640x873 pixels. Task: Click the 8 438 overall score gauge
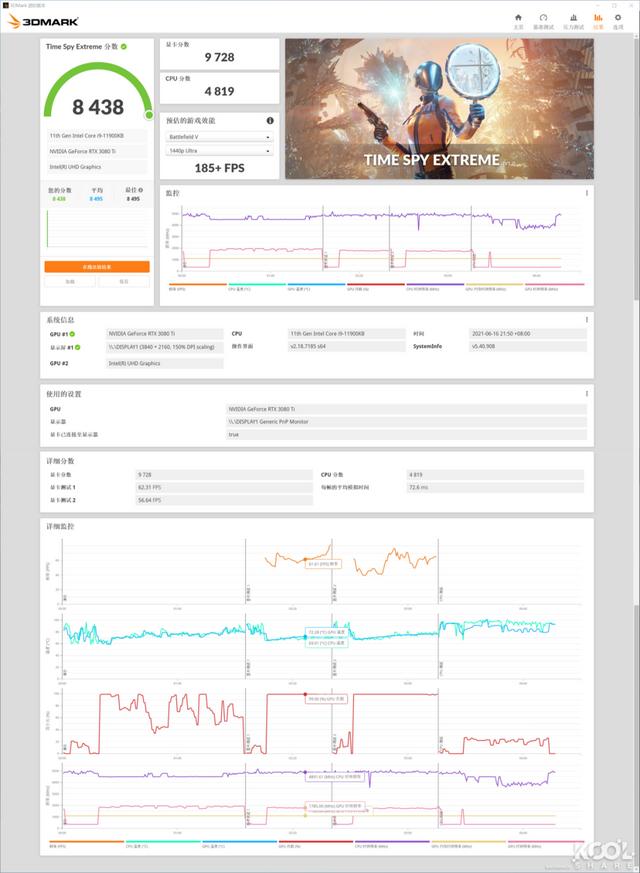coord(98,92)
